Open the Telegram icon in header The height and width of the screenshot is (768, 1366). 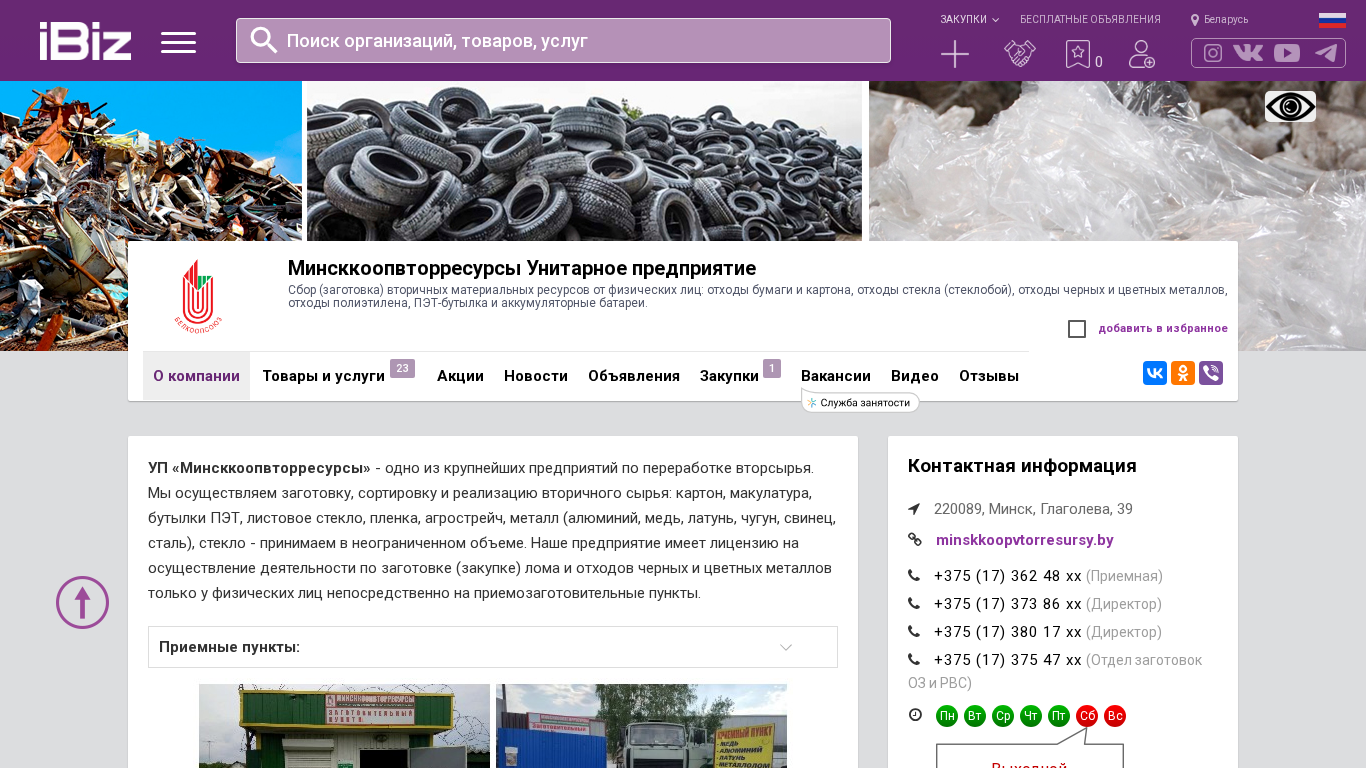pos(1326,53)
